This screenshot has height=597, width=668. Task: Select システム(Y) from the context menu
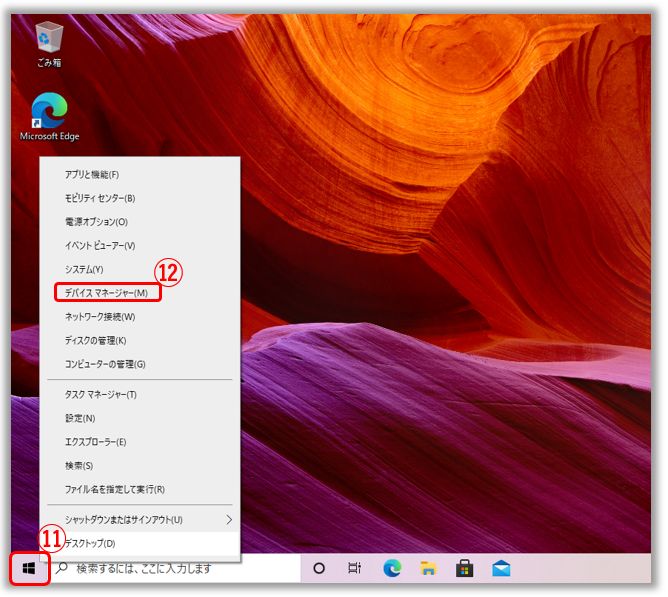pyautogui.click(x=140, y=269)
